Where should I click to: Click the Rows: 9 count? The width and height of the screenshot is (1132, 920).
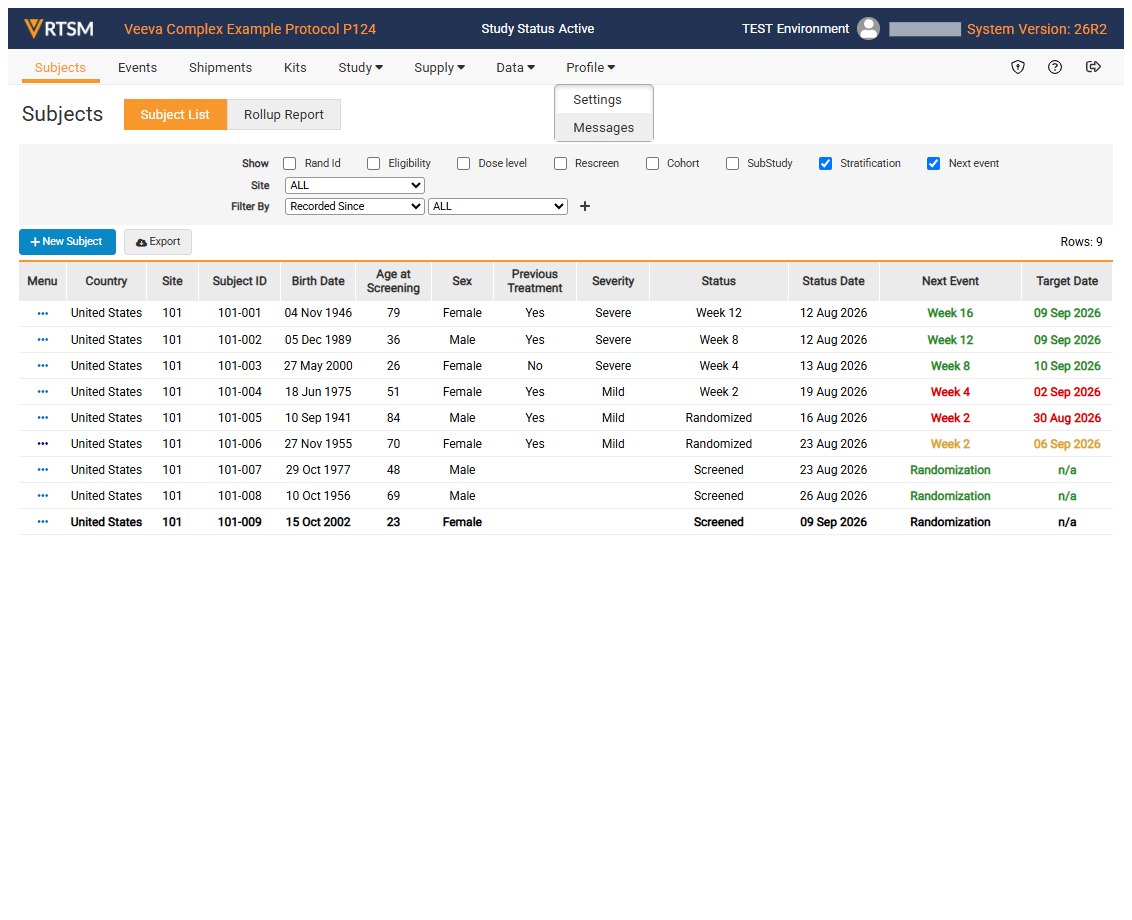tap(1081, 242)
